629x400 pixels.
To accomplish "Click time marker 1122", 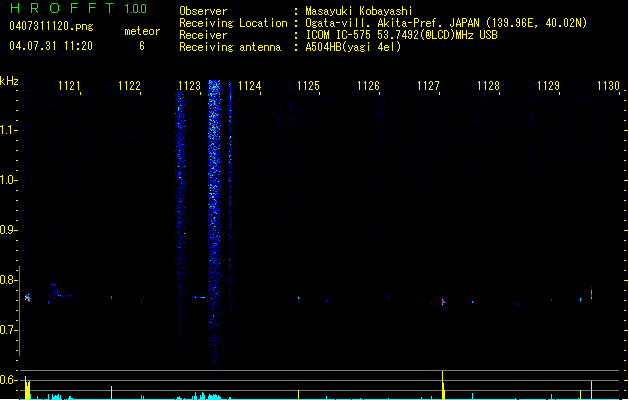I will coord(129,86).
